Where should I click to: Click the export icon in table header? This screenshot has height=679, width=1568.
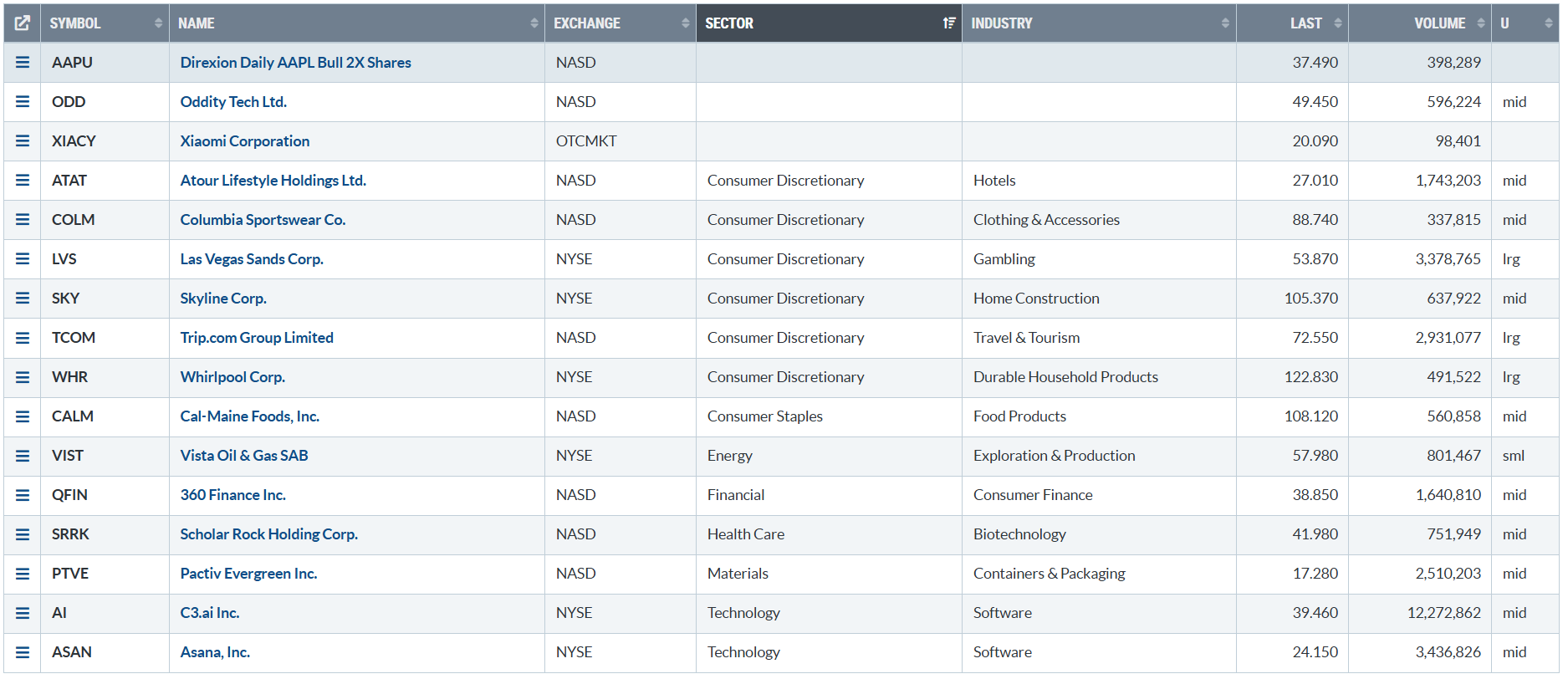23,23
